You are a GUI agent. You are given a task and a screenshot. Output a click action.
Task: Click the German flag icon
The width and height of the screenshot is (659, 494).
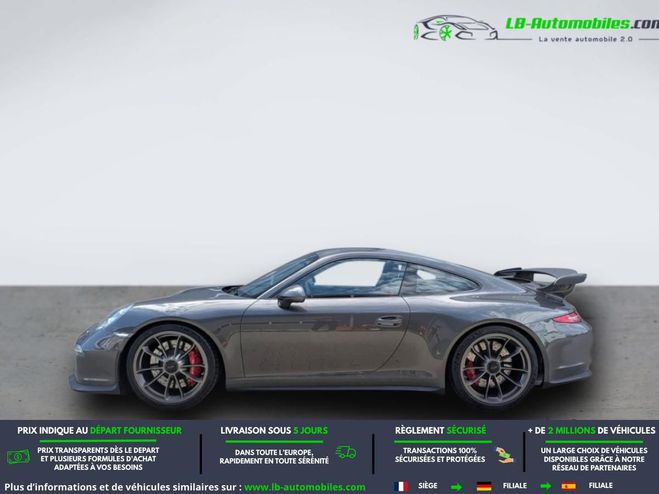pyautogui.click(x=484, y=486)
